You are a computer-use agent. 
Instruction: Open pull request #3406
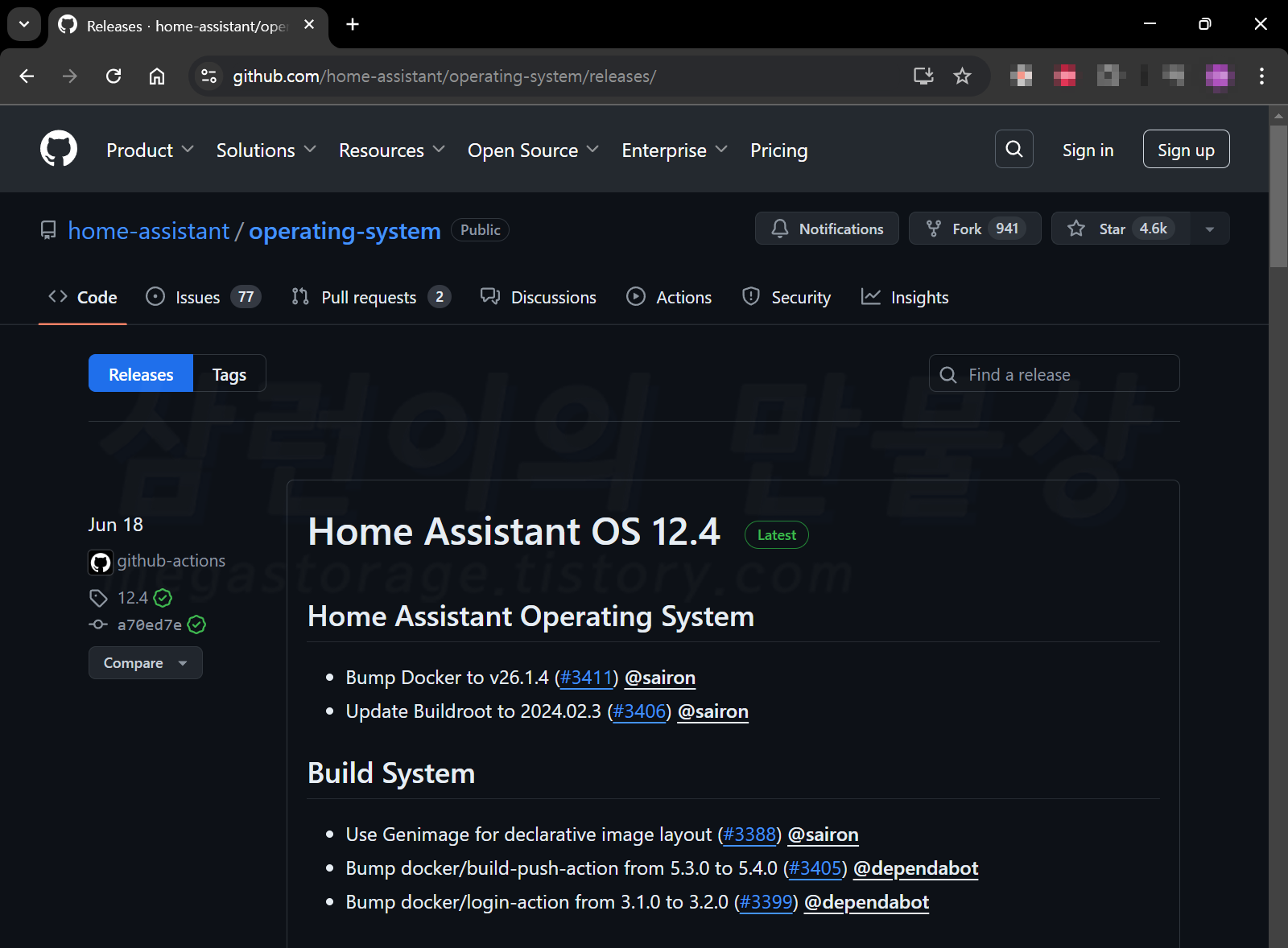[x=639, y=711]
